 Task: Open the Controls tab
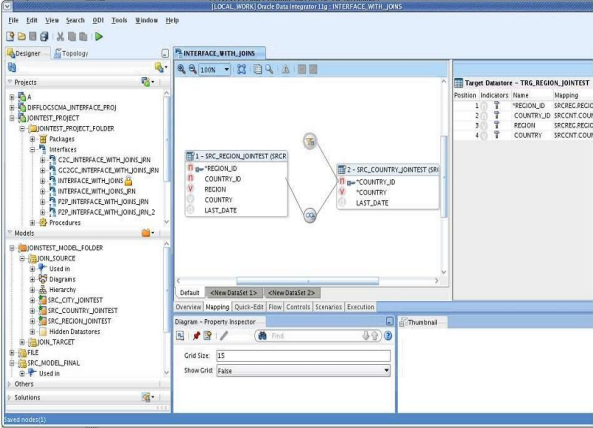(x=298, y=307)
